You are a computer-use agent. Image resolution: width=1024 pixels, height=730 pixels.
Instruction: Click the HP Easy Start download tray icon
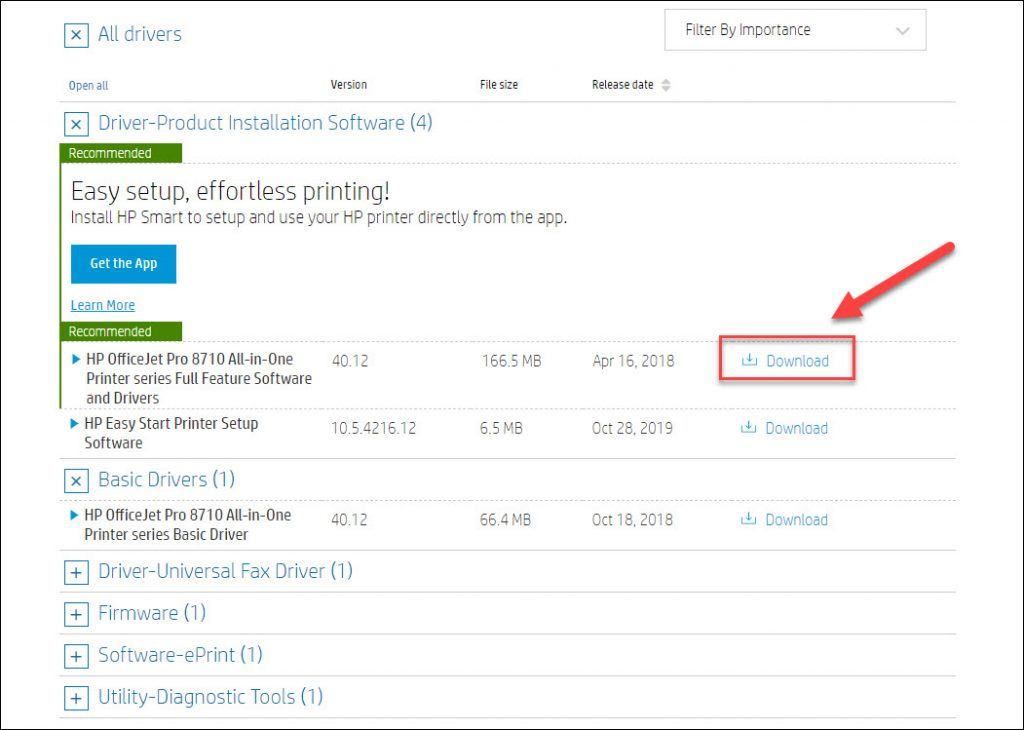[748, 428]
